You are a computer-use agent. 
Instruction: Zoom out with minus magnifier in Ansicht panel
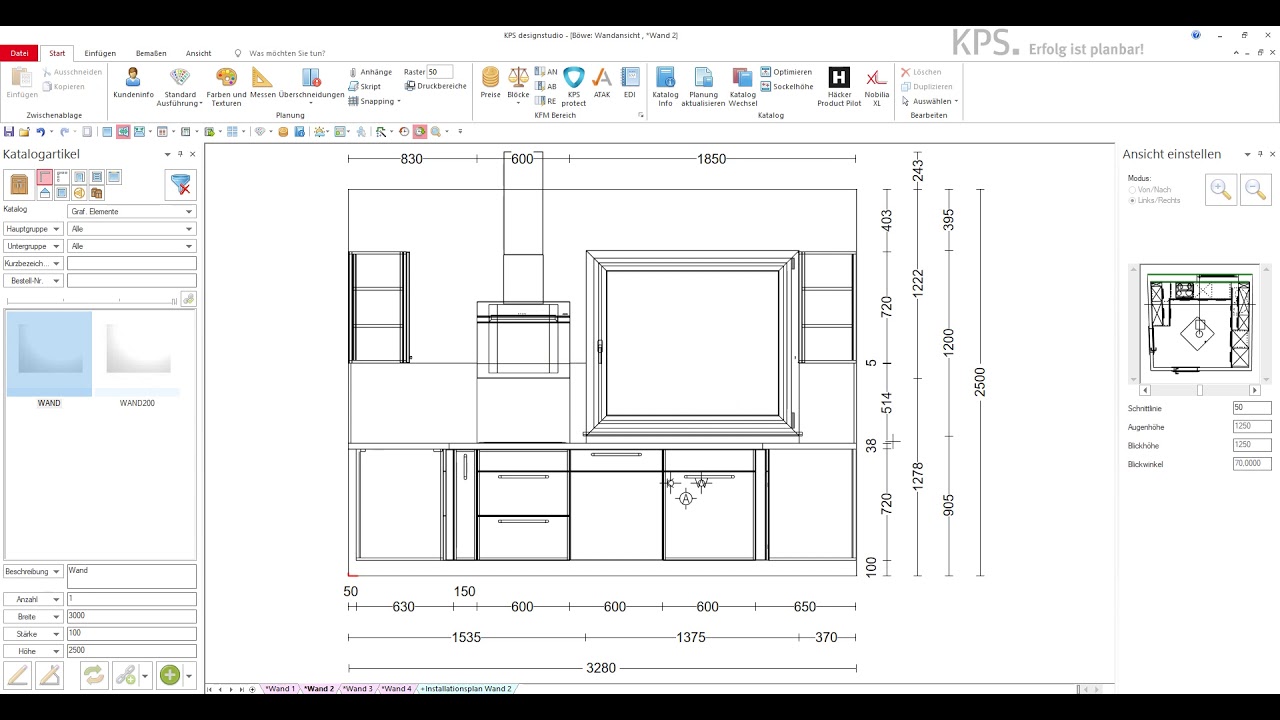click(1256, 189)
